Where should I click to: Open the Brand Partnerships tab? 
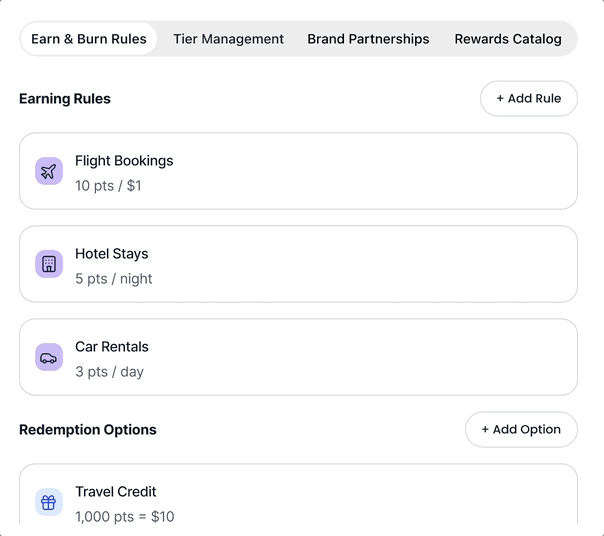click(x=368, y=39)
